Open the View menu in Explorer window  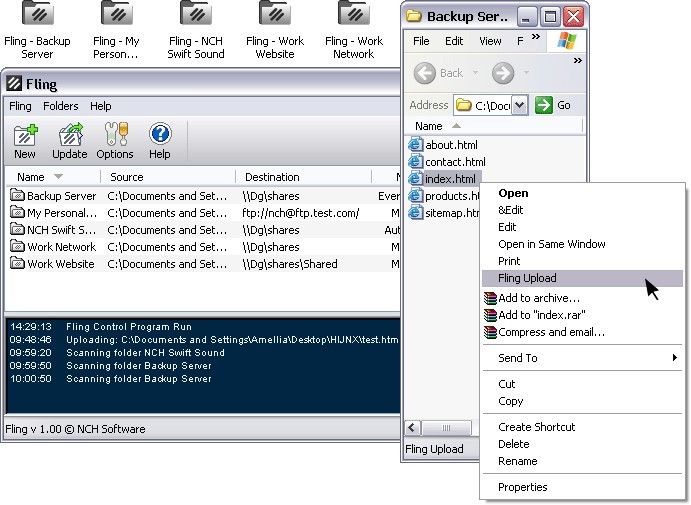point(490,41)
